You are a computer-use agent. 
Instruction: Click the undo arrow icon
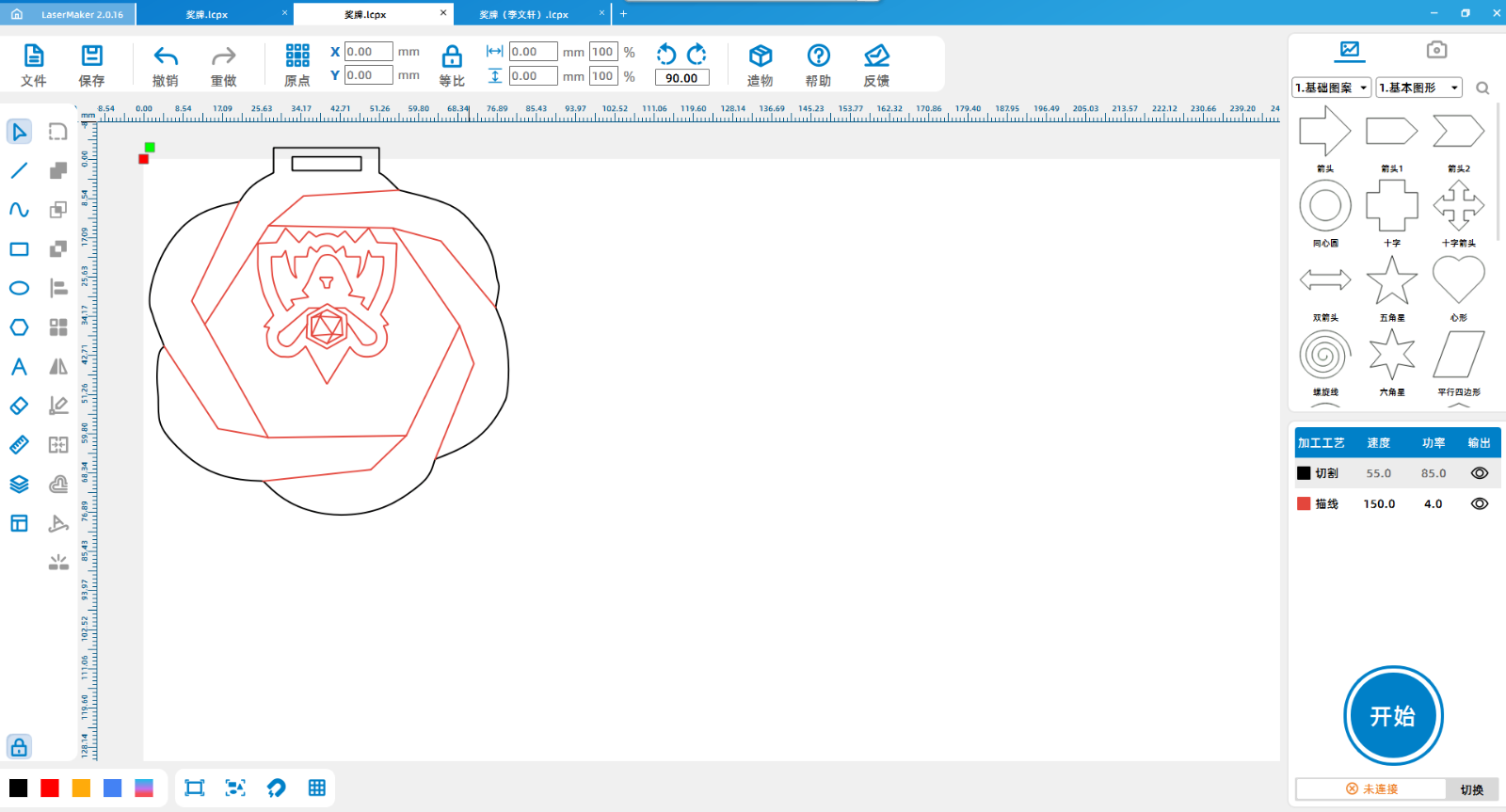(x=166, y=56)
